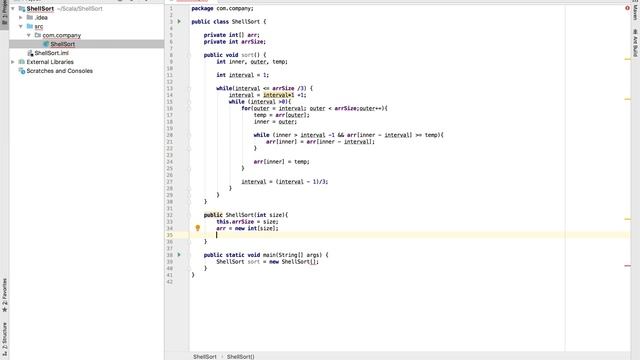Click line number 42 in the gutter
This screenshot has height=360, width=640.
[170, 282]
